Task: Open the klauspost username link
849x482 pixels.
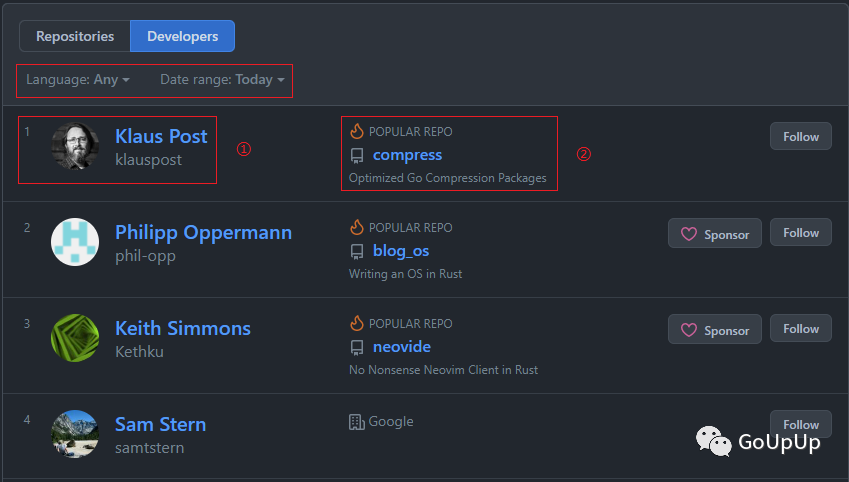Action: click(148, 160)
